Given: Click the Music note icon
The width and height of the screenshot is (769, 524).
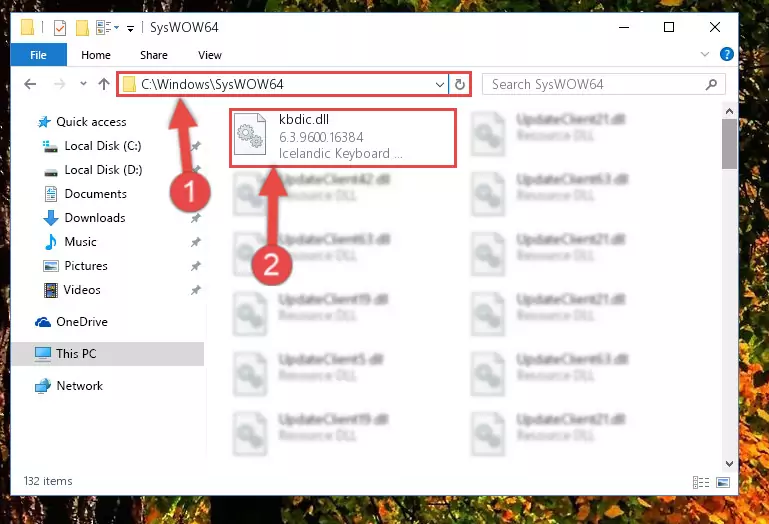Looking at the screenshot, I should pos(50,242).
